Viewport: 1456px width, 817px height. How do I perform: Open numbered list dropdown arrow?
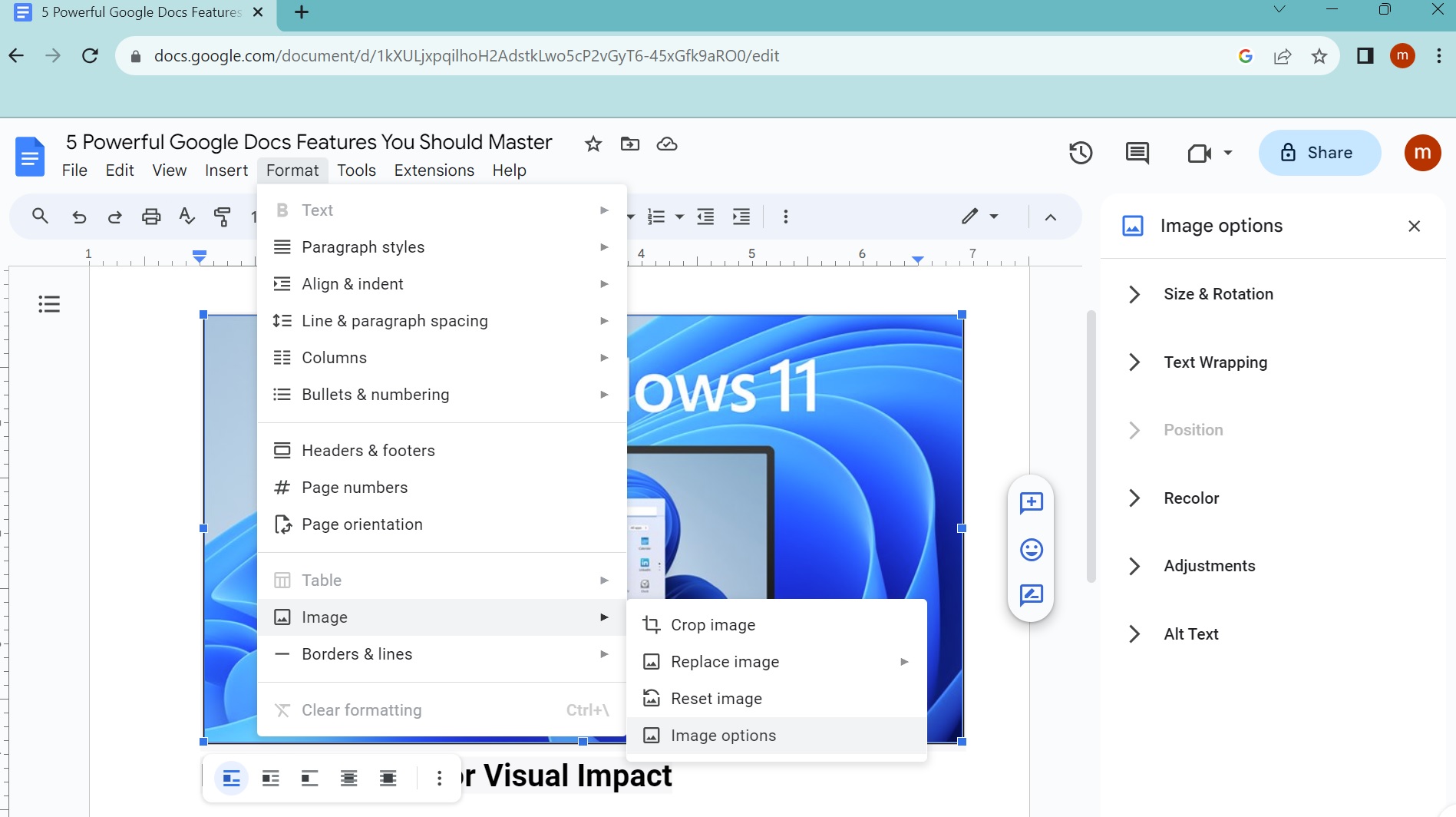(679, 217)
